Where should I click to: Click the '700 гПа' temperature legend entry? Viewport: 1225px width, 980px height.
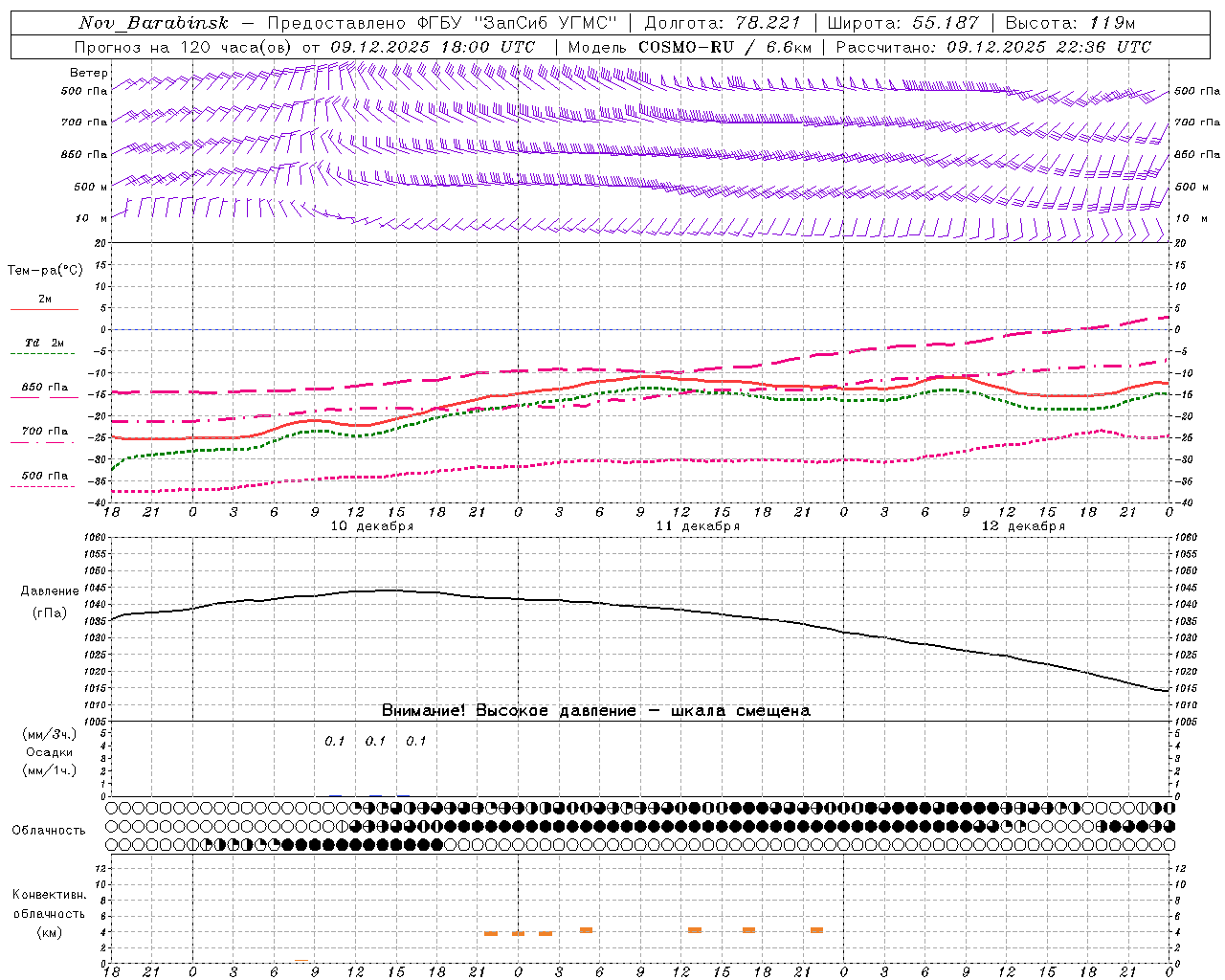45,432
